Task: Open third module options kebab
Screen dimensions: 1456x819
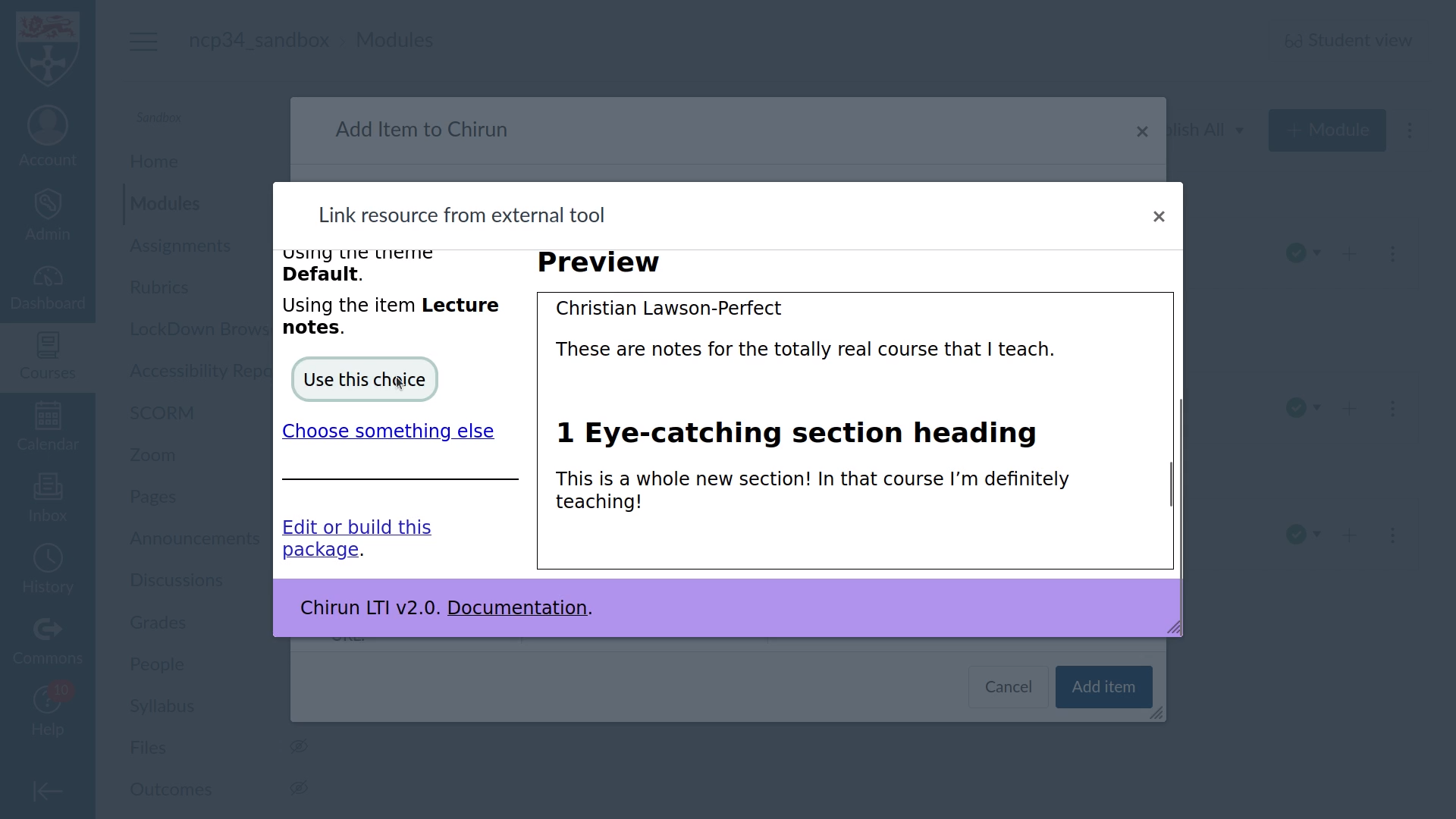Action: pos(1392,536)
